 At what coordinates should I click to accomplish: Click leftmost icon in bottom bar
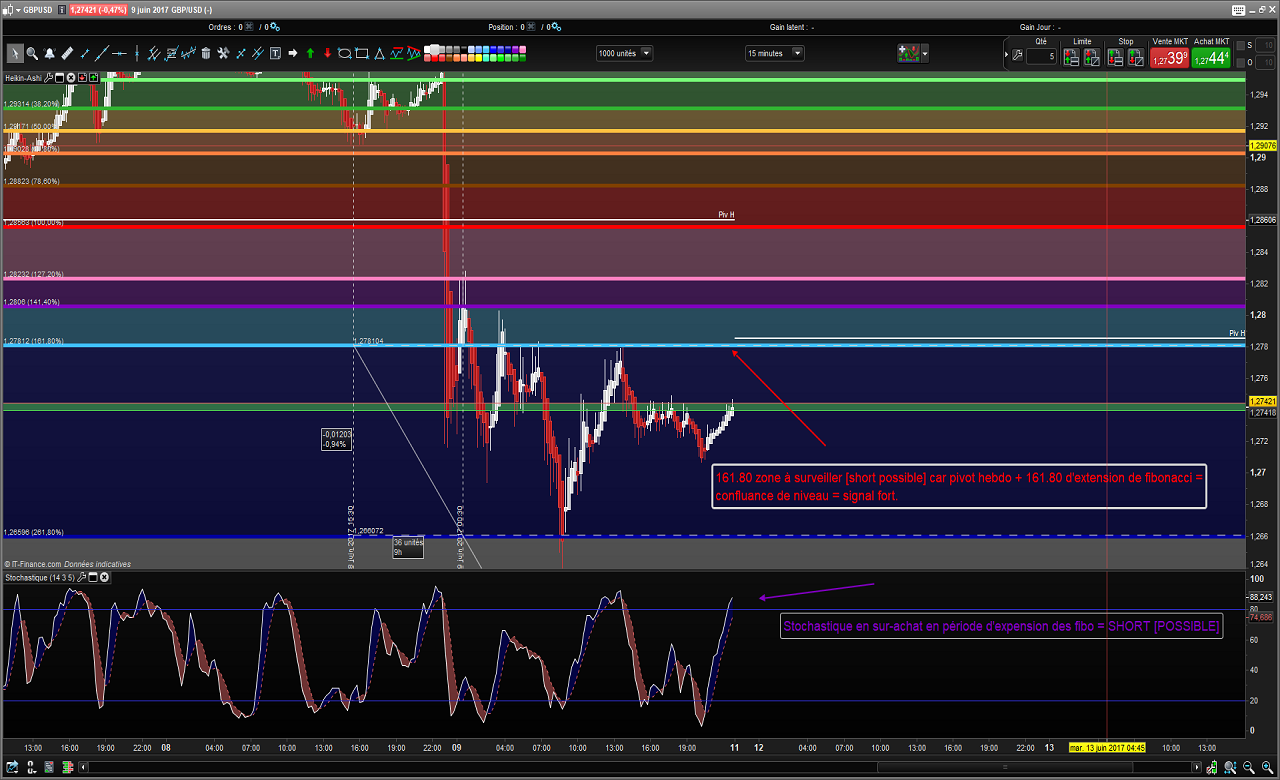12,767
